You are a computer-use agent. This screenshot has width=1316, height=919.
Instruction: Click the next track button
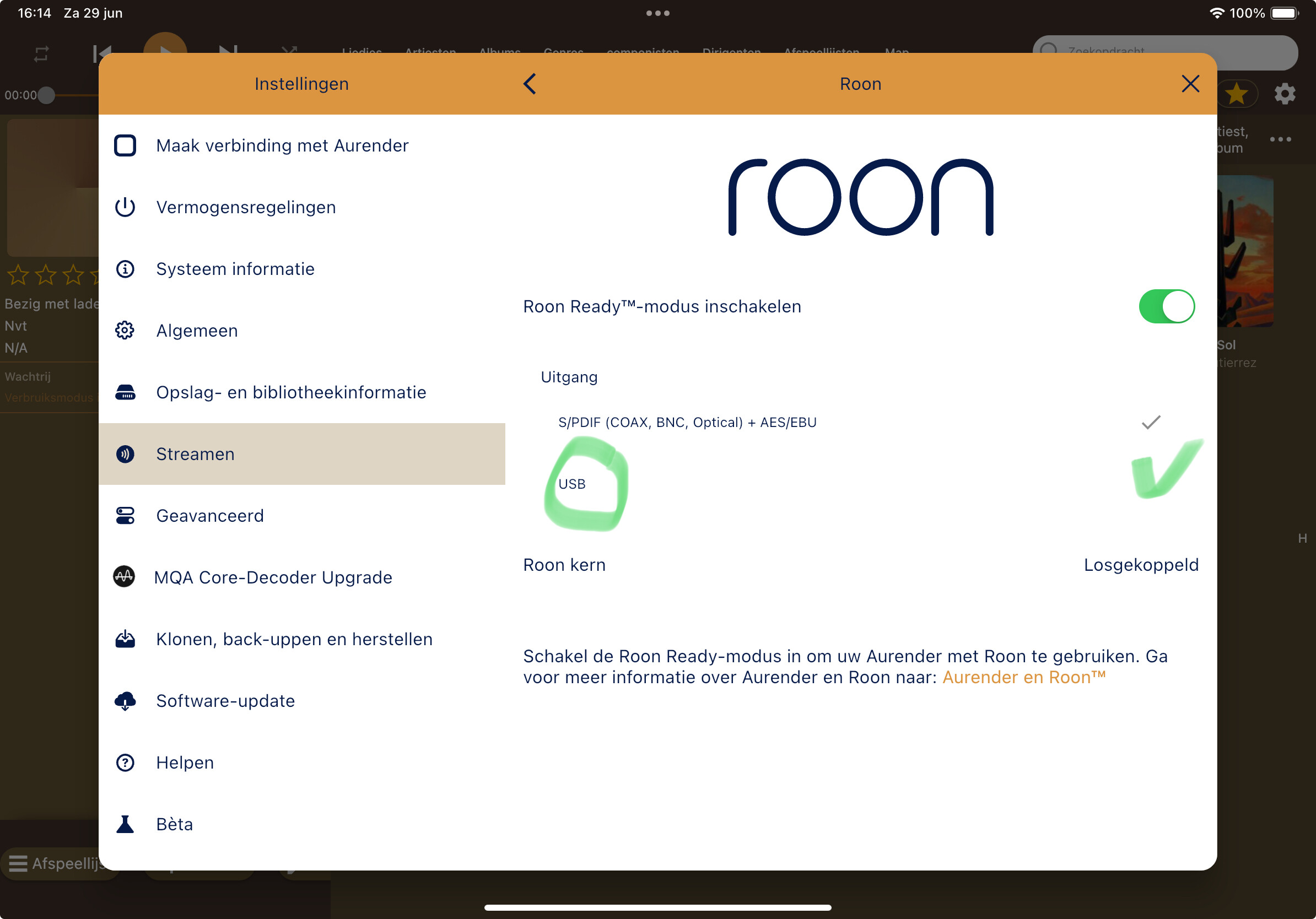tap(228, 52)
